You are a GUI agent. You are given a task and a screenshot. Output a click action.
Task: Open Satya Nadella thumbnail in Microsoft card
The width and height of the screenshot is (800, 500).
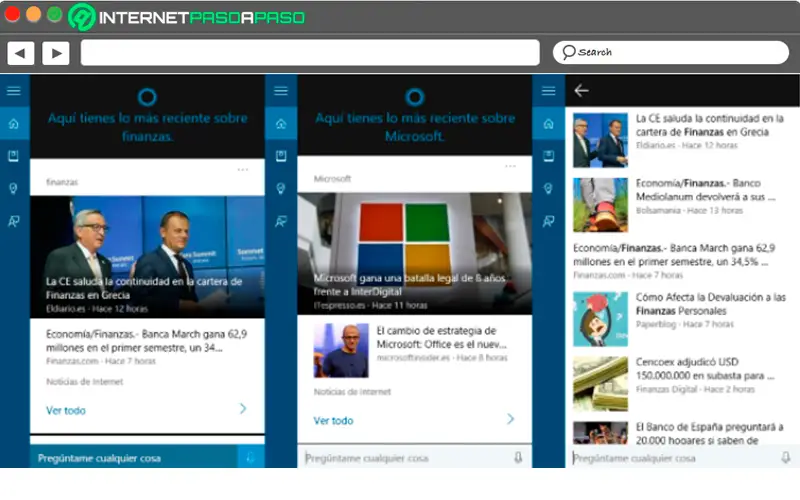tap(341, 351)
